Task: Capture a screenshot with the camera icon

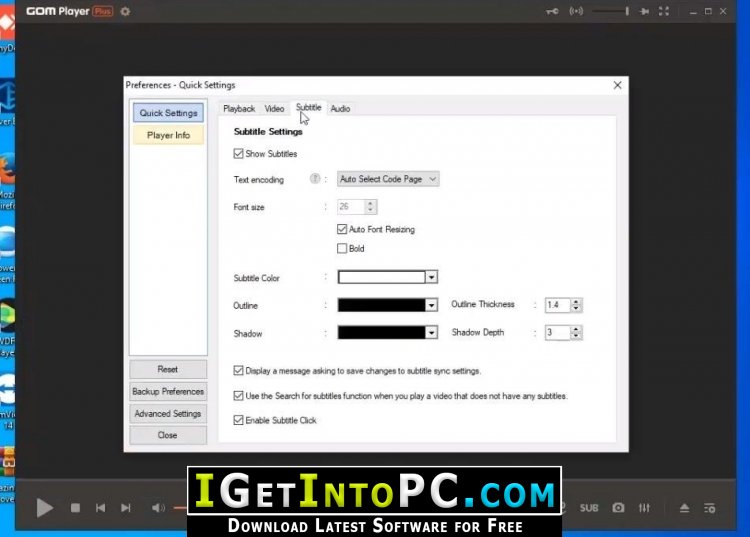Action: 618,507
